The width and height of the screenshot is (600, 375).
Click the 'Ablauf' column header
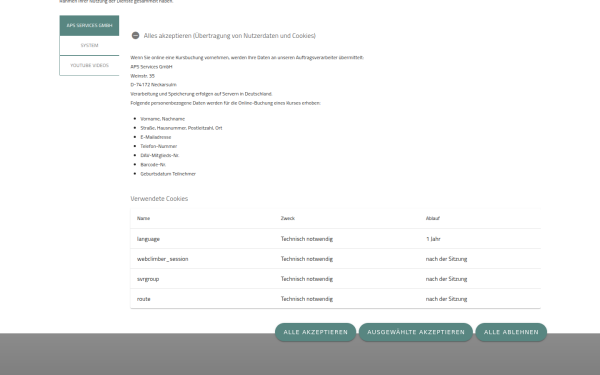click(433, 218)
